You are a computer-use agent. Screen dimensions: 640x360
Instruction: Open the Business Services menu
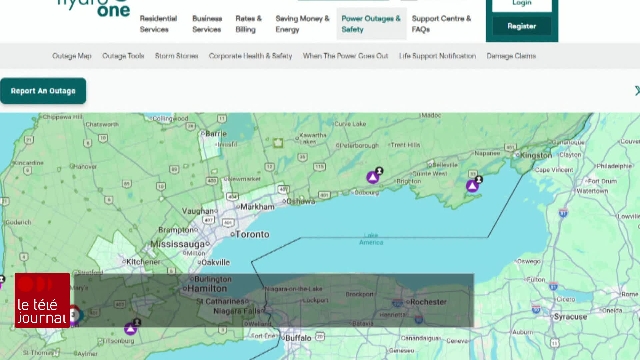pyautogui.click(x=207, y=24)
